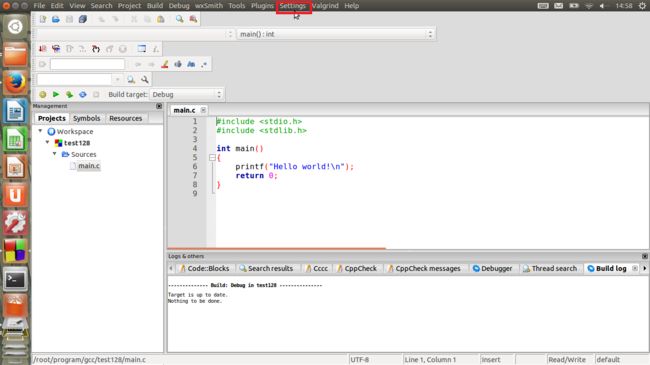Screen dimensions: 650x365
Task: Switch to the Symbols tab
Action: tap(87, 118)
